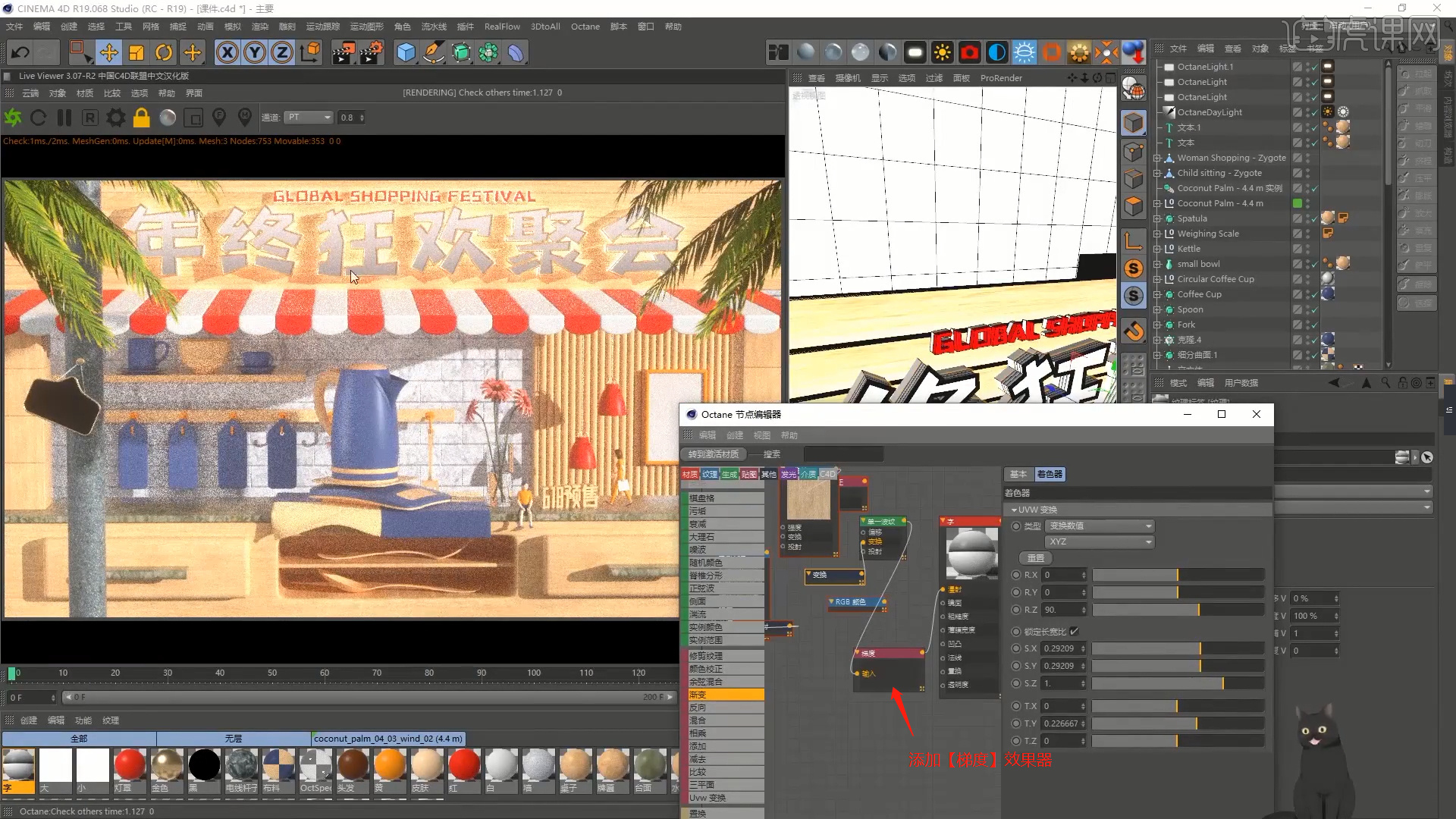
Task: Switch to the 基本 tab
Action: tap(1018, 474)
